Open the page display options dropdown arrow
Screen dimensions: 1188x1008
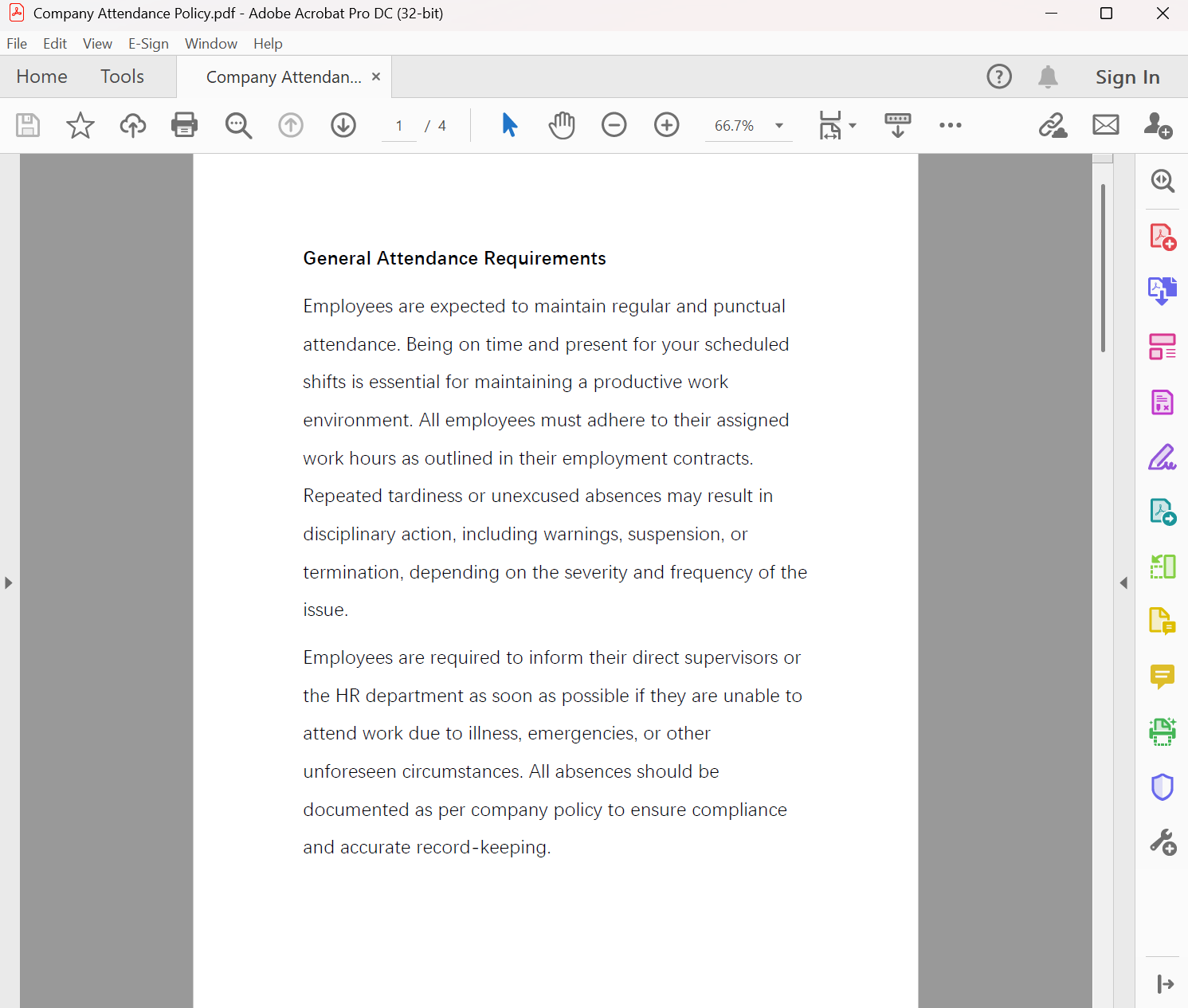(852, 125)
